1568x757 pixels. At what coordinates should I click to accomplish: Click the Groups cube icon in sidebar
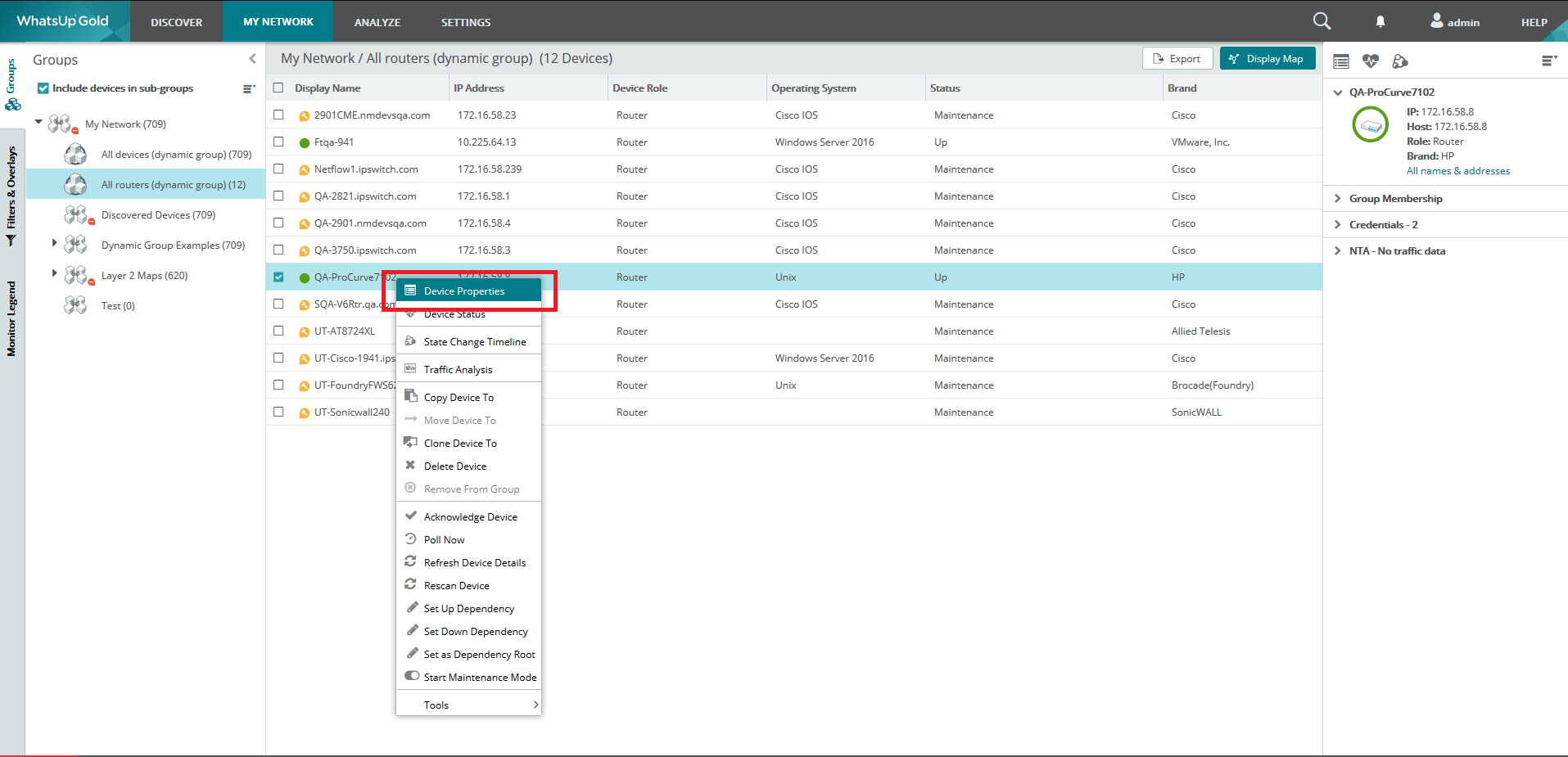tap(12, 105)
